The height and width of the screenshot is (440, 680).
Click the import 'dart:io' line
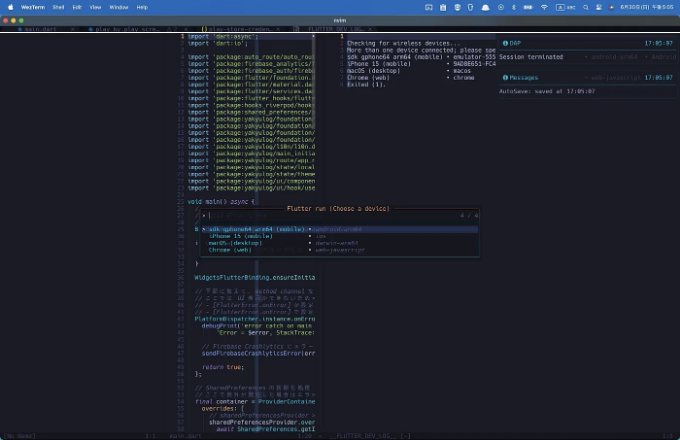[x=218, y=43]
